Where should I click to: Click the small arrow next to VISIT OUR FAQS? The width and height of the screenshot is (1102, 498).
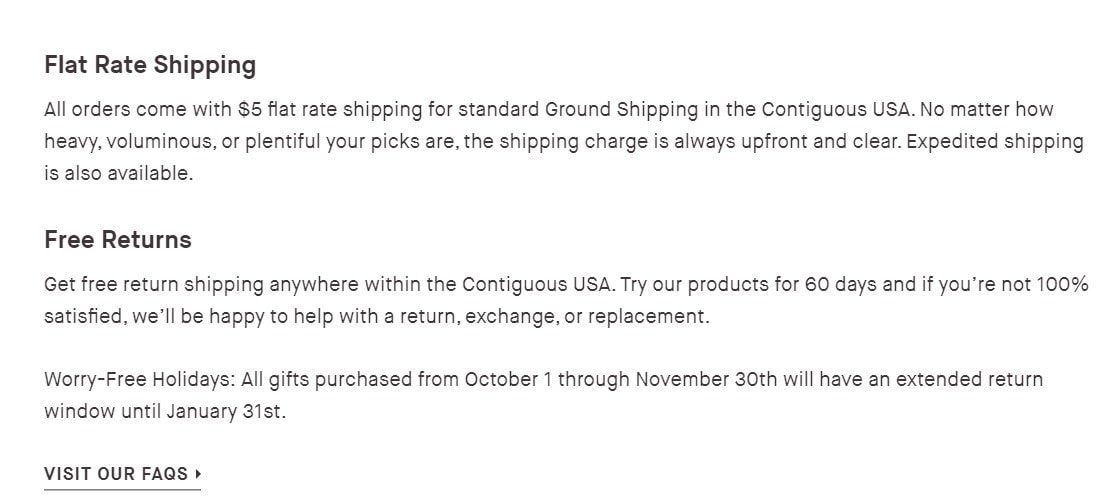(199, 474)
